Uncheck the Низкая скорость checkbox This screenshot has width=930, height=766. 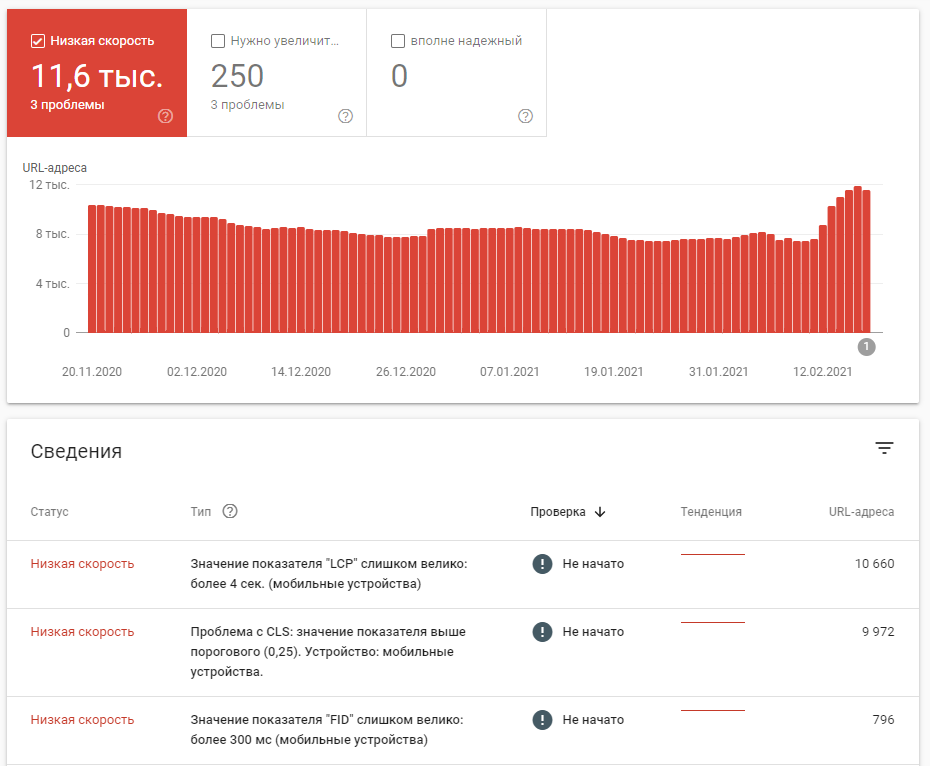pos(38,41)
